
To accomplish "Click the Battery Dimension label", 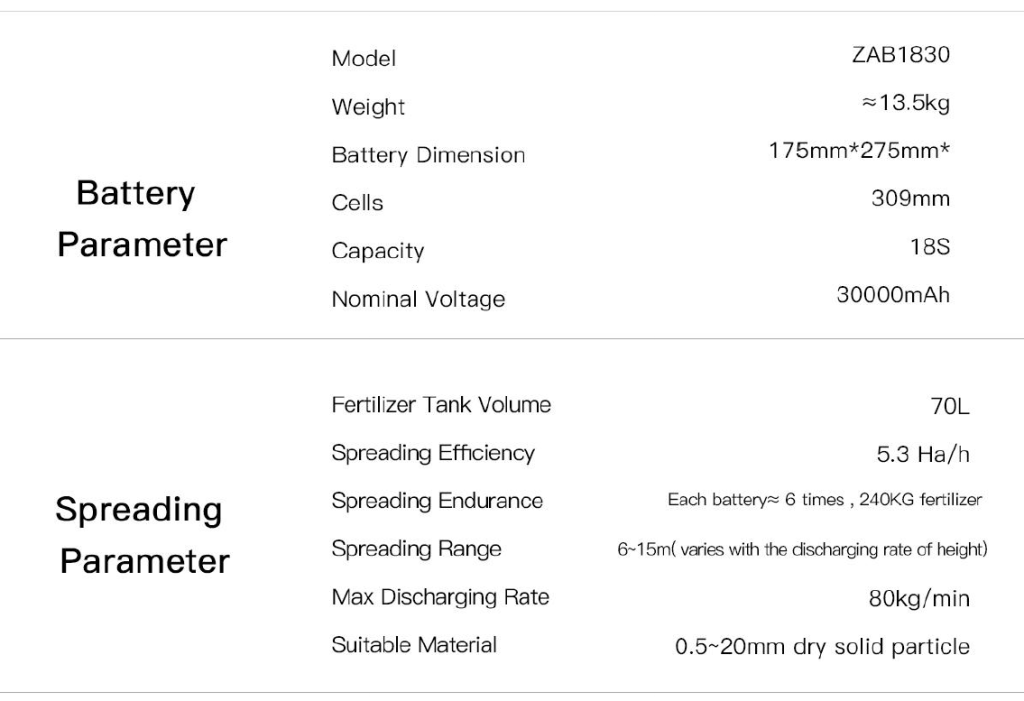I will click(x=428, y=155).
